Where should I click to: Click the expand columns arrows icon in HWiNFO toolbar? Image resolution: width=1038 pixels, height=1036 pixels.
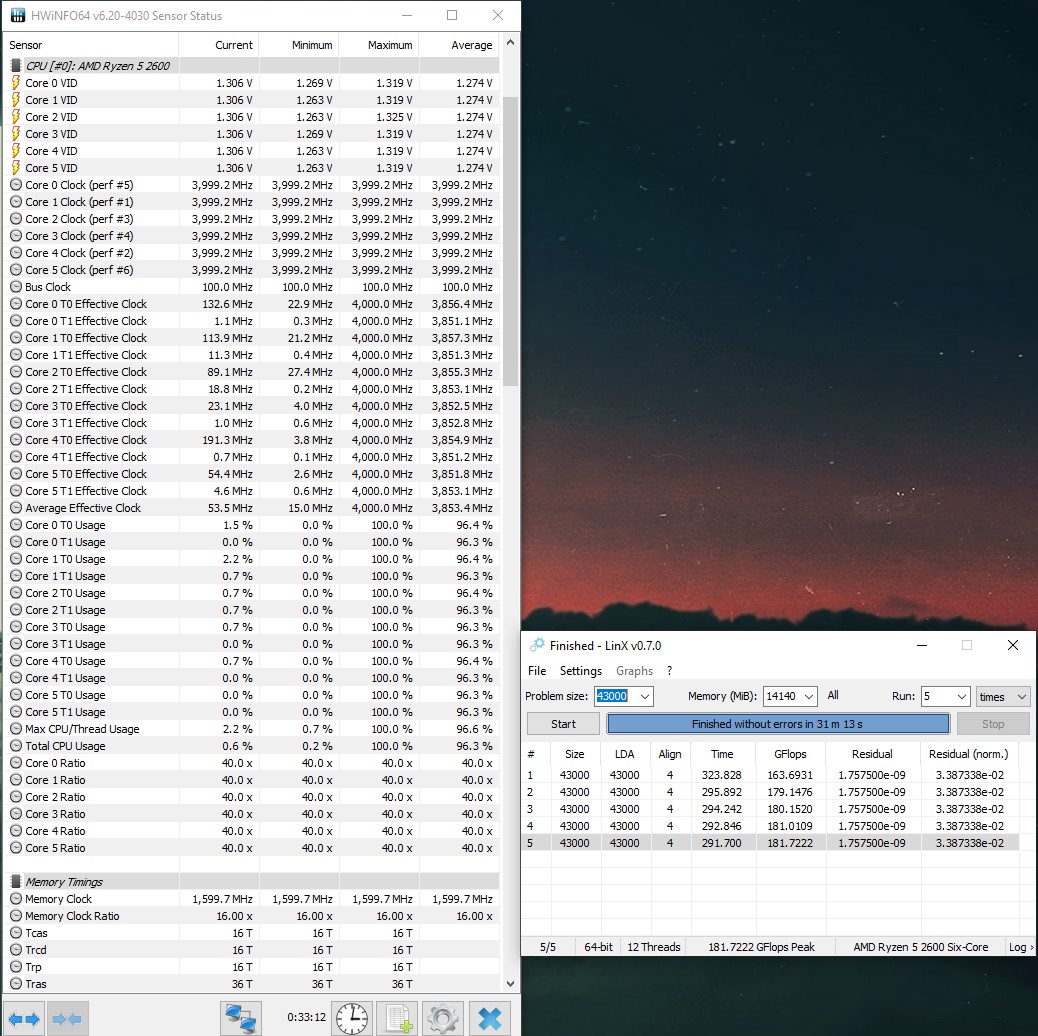tap(24, 1018)
